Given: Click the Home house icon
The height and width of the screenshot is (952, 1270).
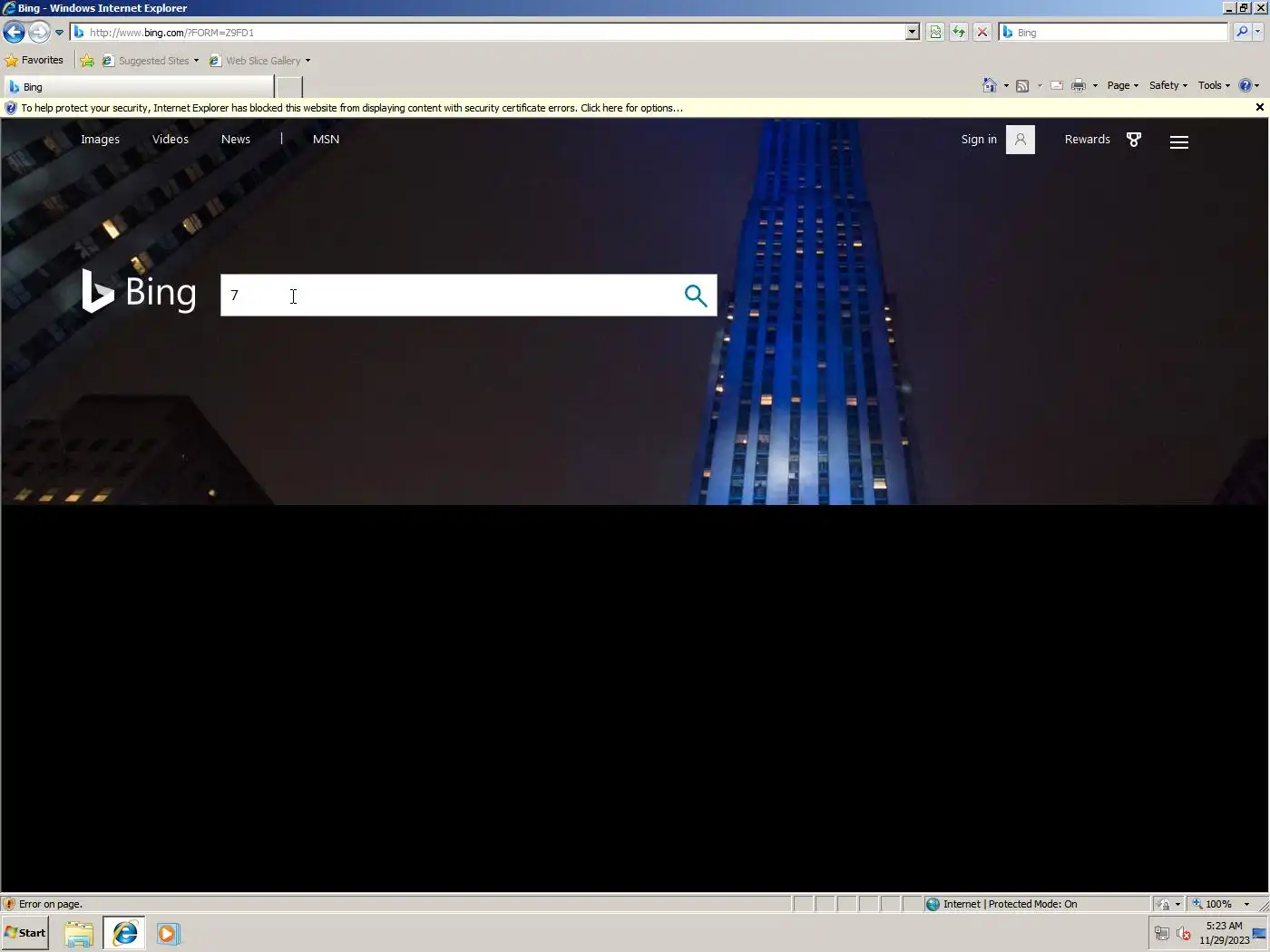Looking at the screenshot, I should 990,85.
